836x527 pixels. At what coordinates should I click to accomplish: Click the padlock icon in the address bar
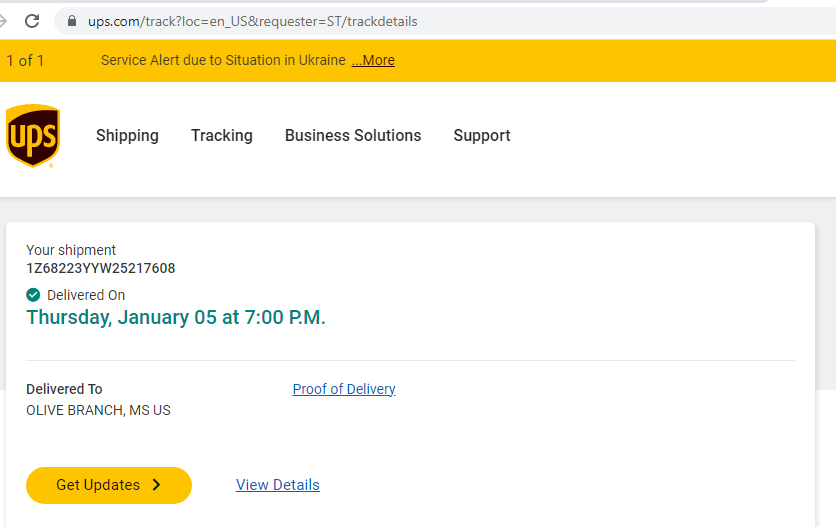coord(71,21)
